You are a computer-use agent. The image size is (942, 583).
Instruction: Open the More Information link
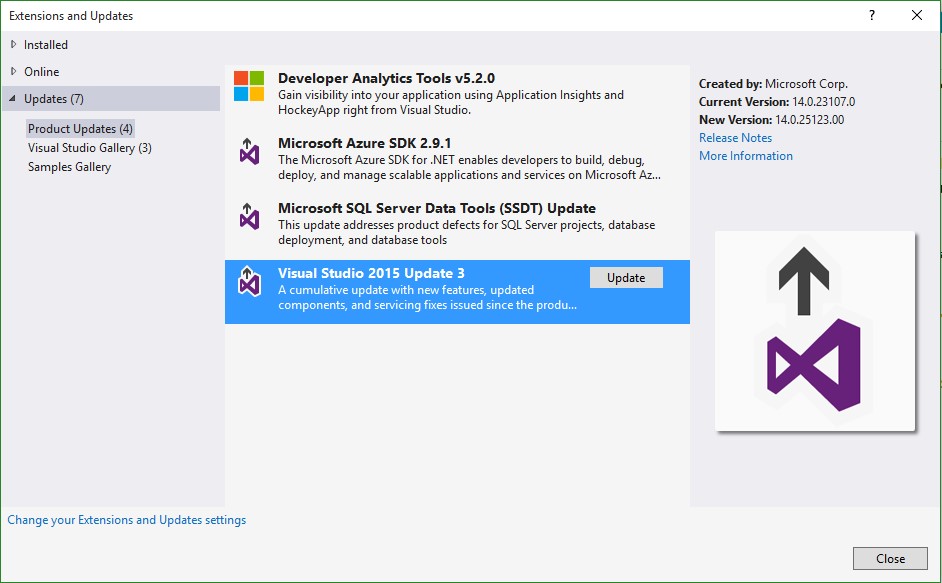(745, 155)
